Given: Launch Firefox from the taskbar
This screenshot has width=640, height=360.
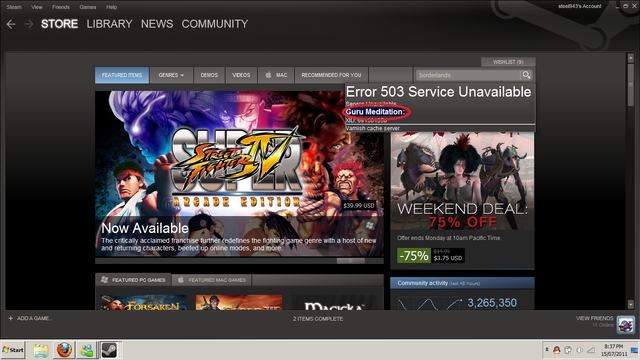Looking at the screenshot, I should (64, 350).
